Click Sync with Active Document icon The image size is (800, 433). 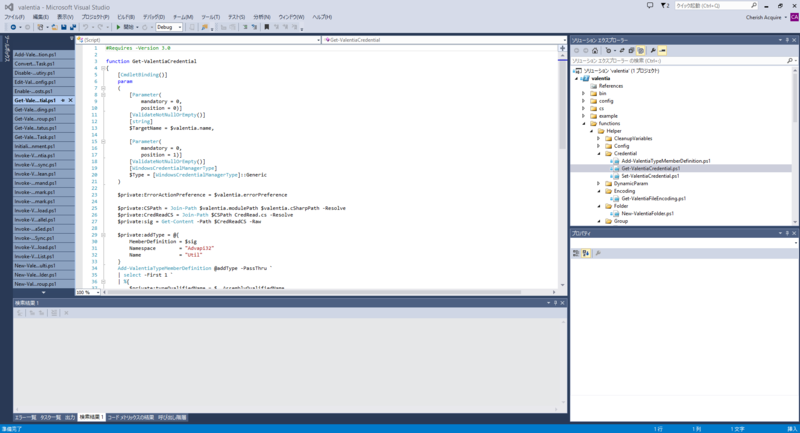click(622, 50)
